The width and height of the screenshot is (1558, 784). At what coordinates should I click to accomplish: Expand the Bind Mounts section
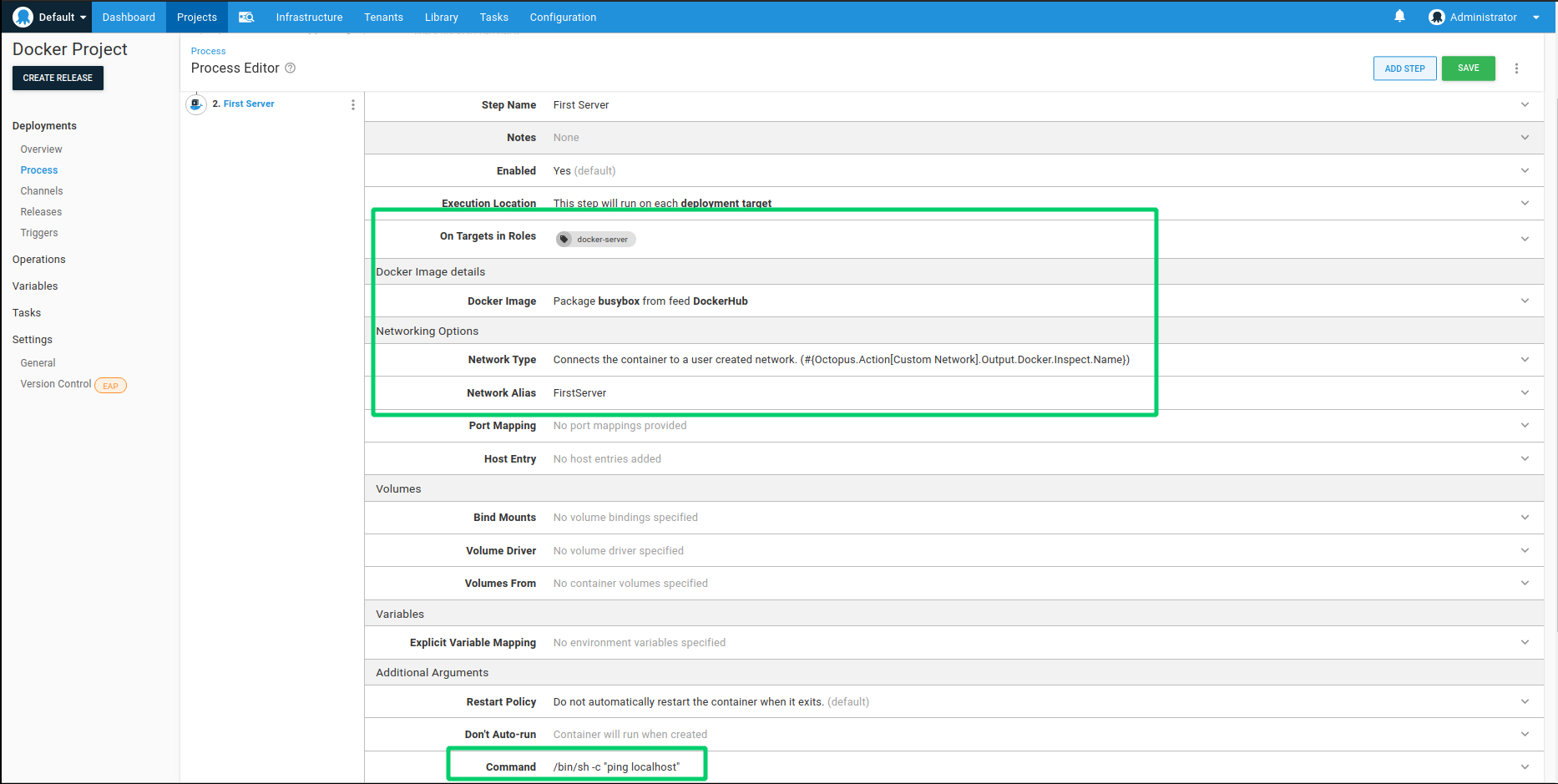(x=1525, y=518)
